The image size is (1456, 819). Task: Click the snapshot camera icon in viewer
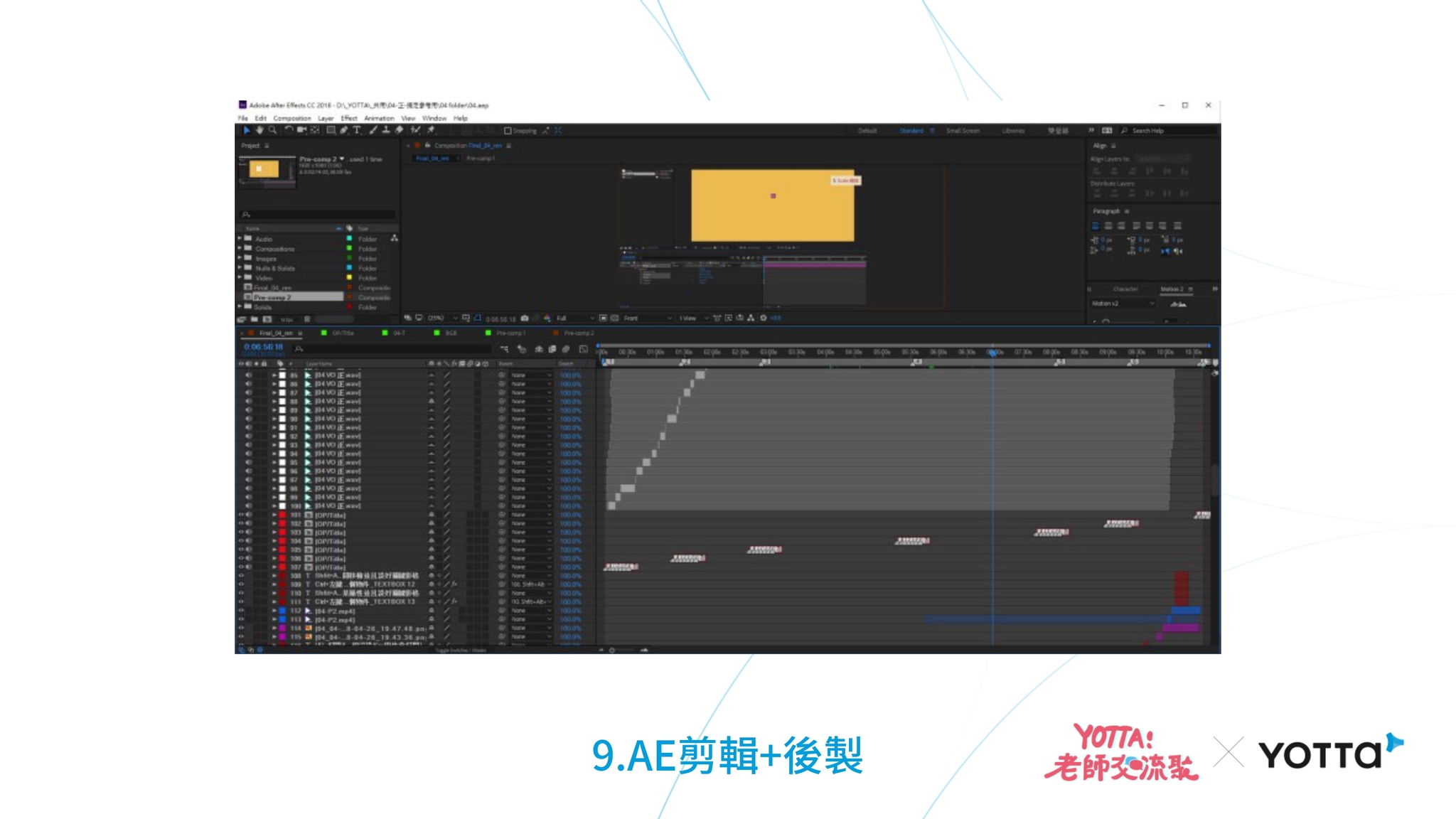(x=525, y=318)
